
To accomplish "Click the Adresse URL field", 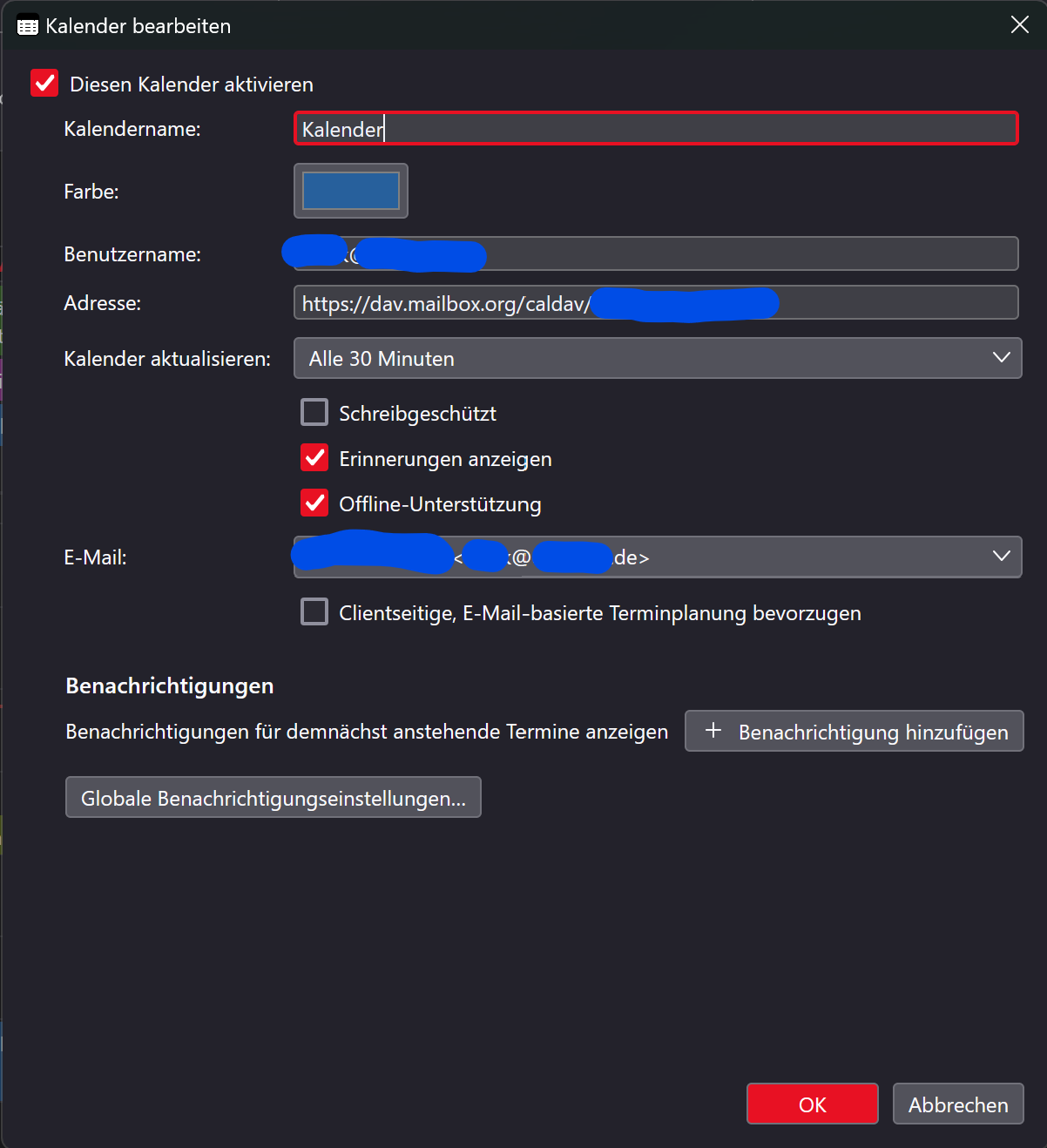I will (x=656, y=303).
